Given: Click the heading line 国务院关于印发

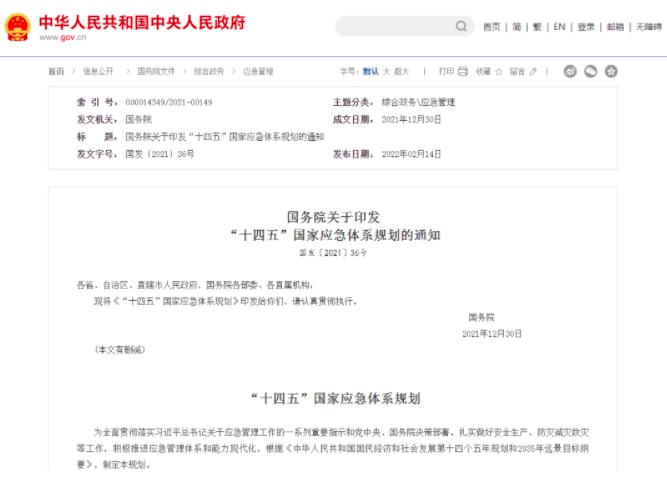Looking at the screenshot, I should tap(334, 217).
